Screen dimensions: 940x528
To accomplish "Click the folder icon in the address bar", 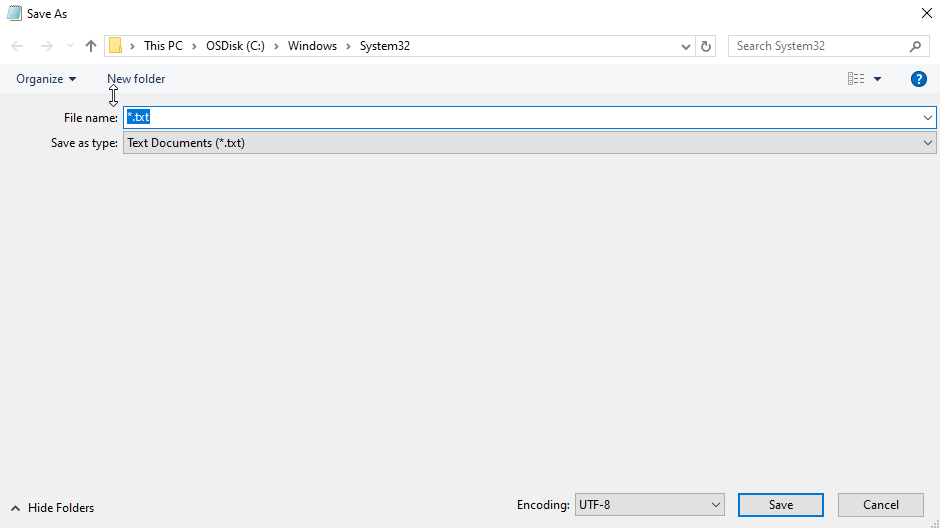I will [116, 46].
